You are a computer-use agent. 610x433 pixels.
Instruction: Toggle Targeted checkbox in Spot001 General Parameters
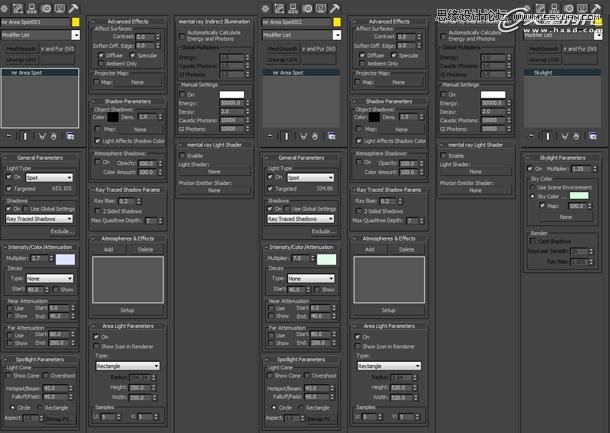9,189
